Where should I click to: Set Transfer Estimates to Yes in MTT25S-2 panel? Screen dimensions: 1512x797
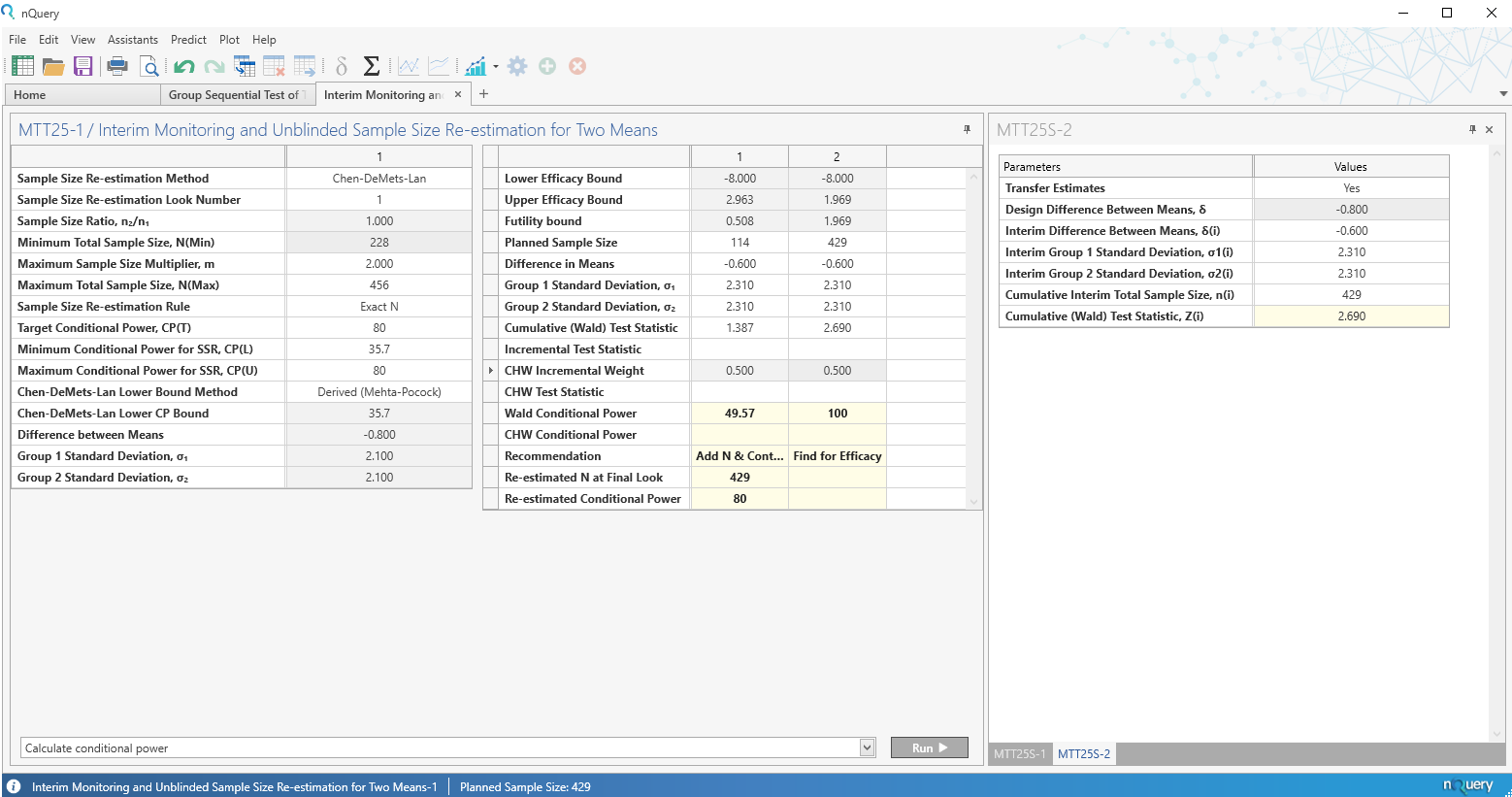point(1351,187)
